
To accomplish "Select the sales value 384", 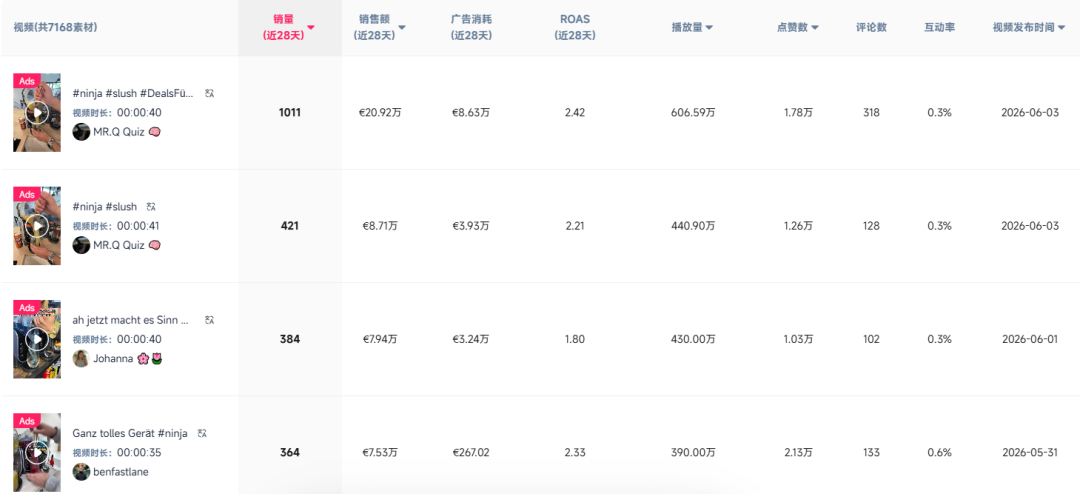I will [x=290, y=339].
